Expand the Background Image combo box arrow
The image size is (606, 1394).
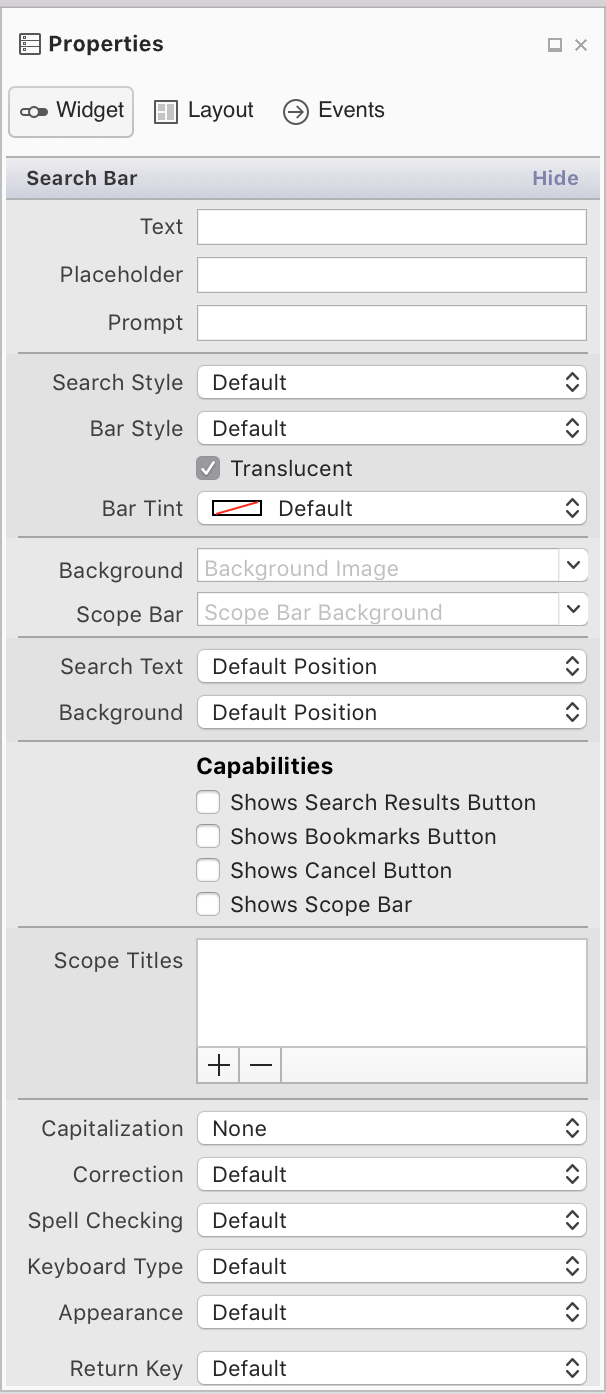pyautogui.click(x=573, y=565)
